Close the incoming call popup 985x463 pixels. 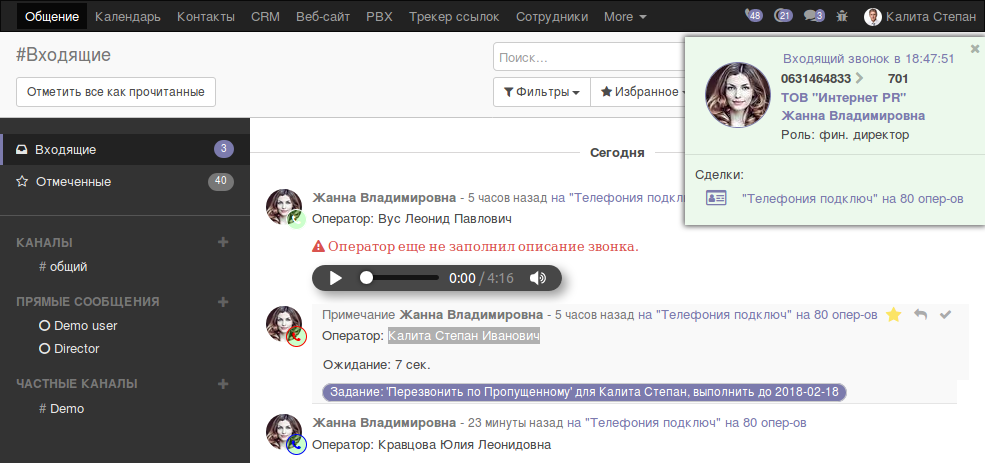click(974, 48)
